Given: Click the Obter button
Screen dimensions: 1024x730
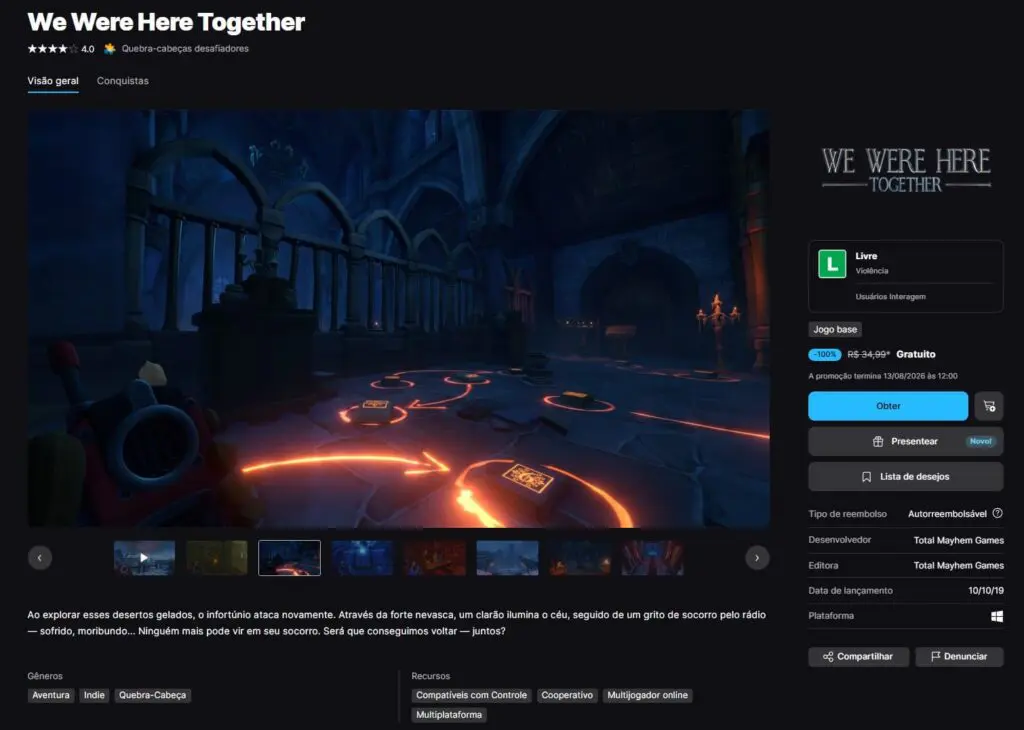Looking at the screenshot, I should [888, 406].
